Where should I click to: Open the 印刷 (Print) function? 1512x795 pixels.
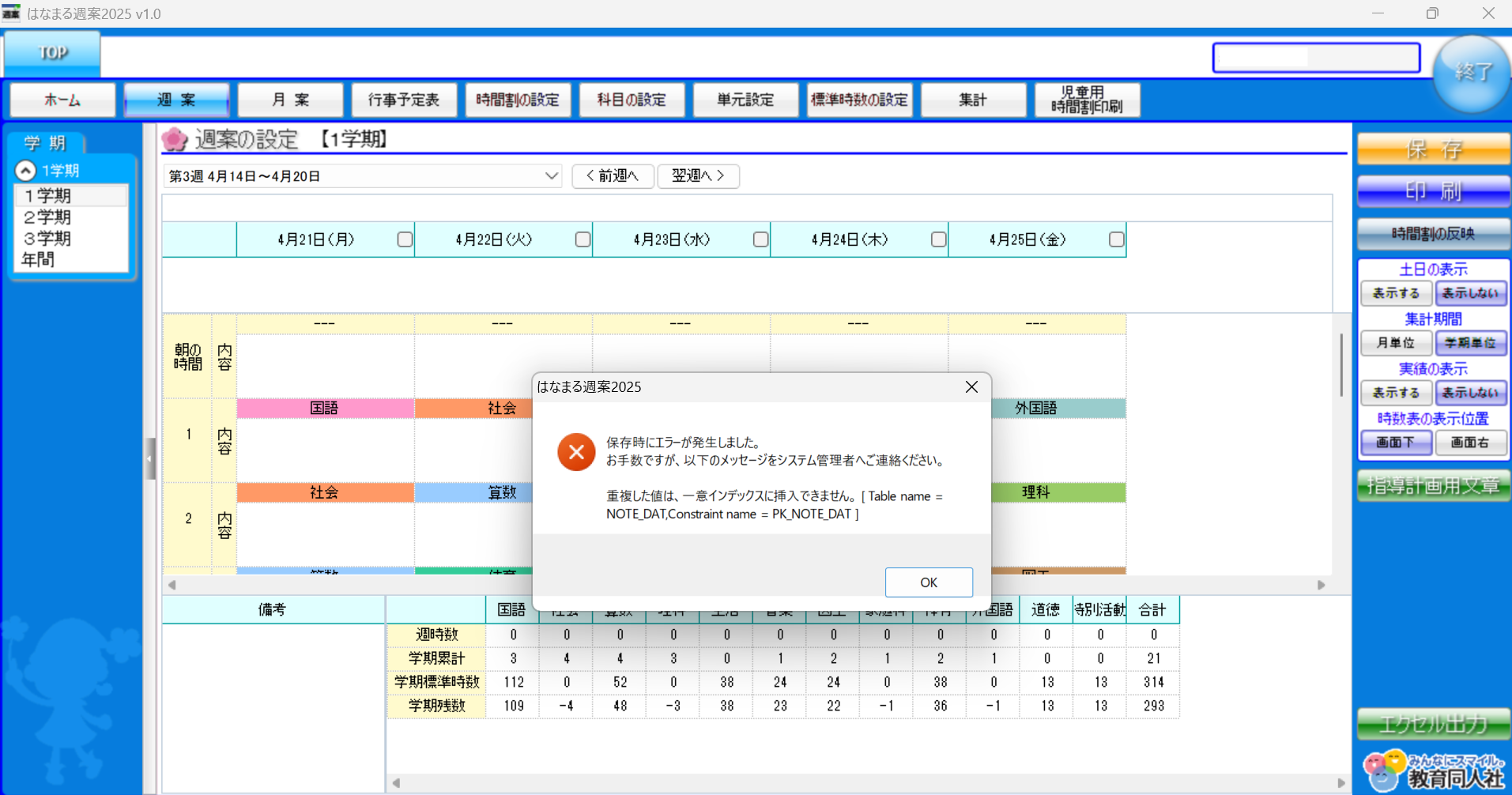point(1432,190)
